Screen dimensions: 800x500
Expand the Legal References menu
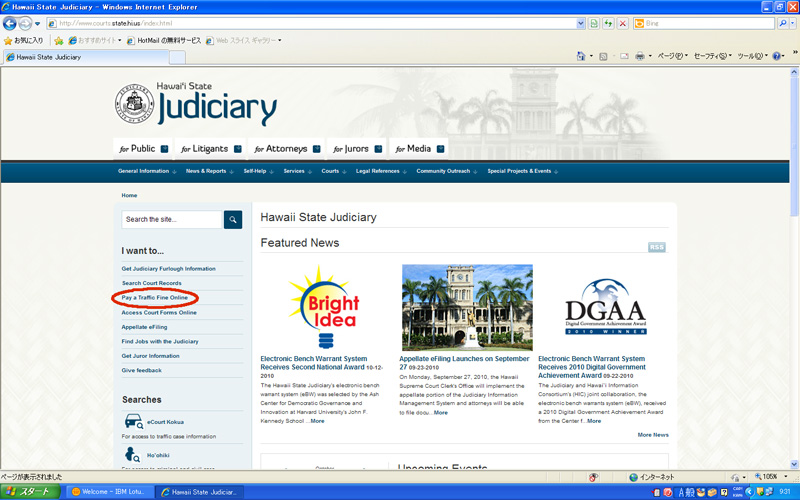point(381,171)
